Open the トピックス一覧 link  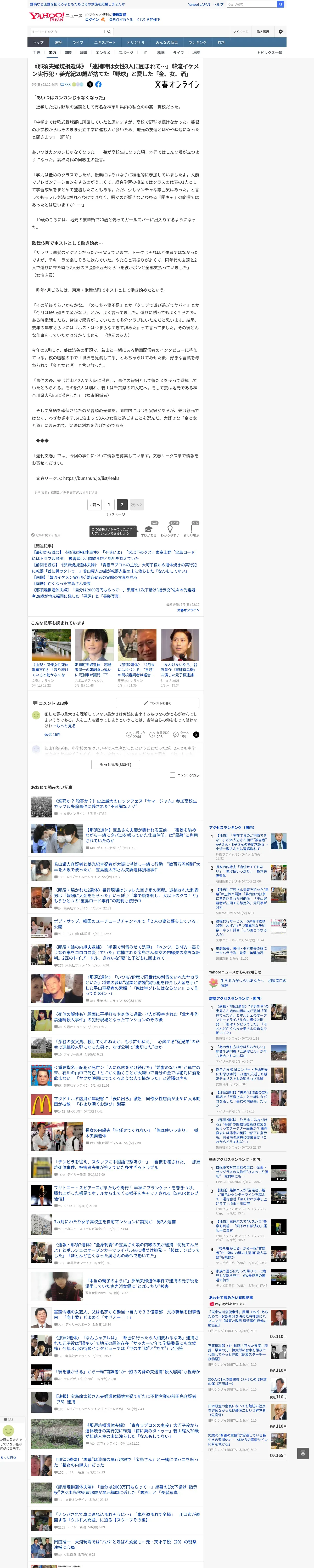coord(270,53)
